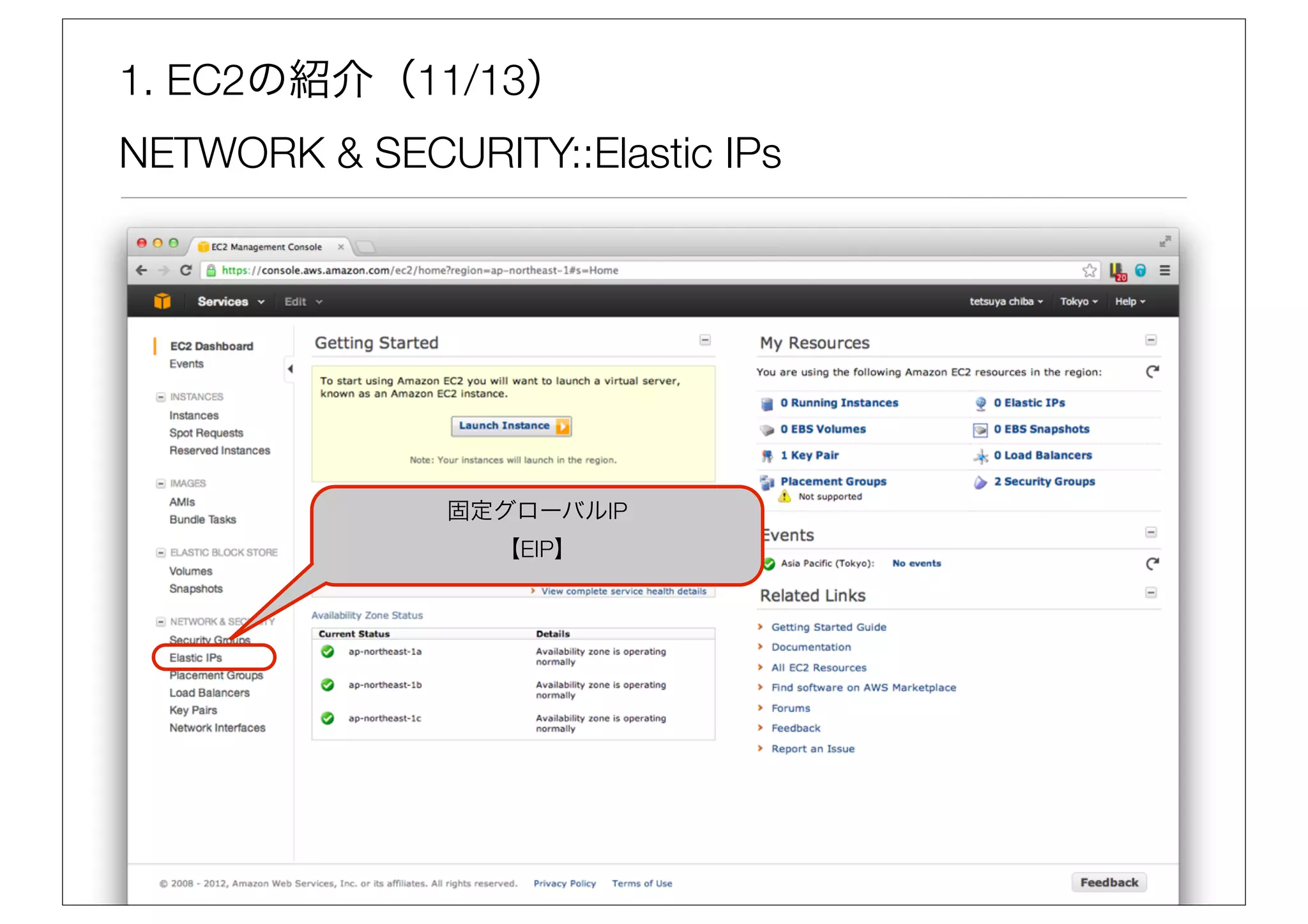Viewport: 1308px width, 924px height.
Task: Click the bottom-right Feedback button
Action: point(1109,882)
